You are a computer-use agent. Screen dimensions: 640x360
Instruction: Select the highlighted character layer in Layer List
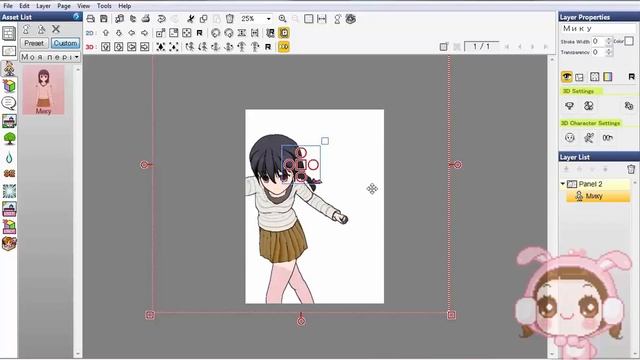tap(598, 196)
